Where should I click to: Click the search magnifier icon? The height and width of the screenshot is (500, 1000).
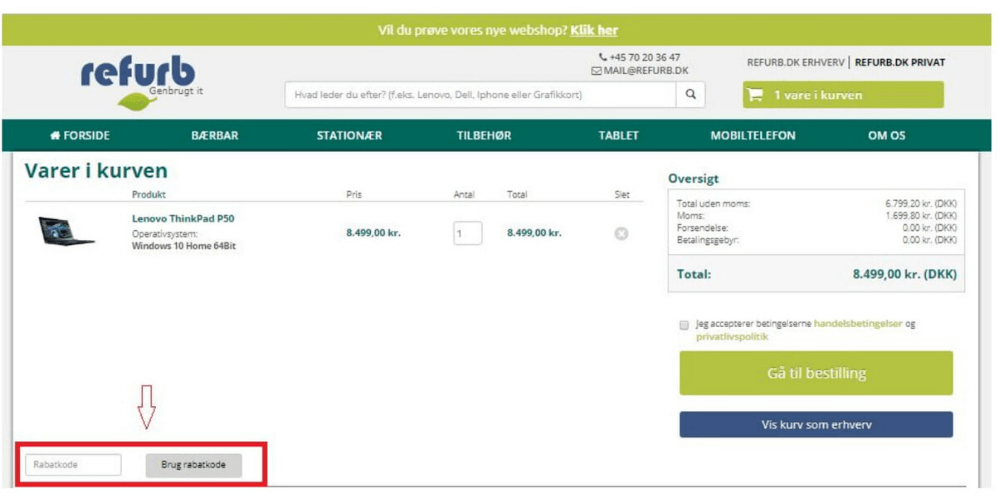tap(690, 94)
